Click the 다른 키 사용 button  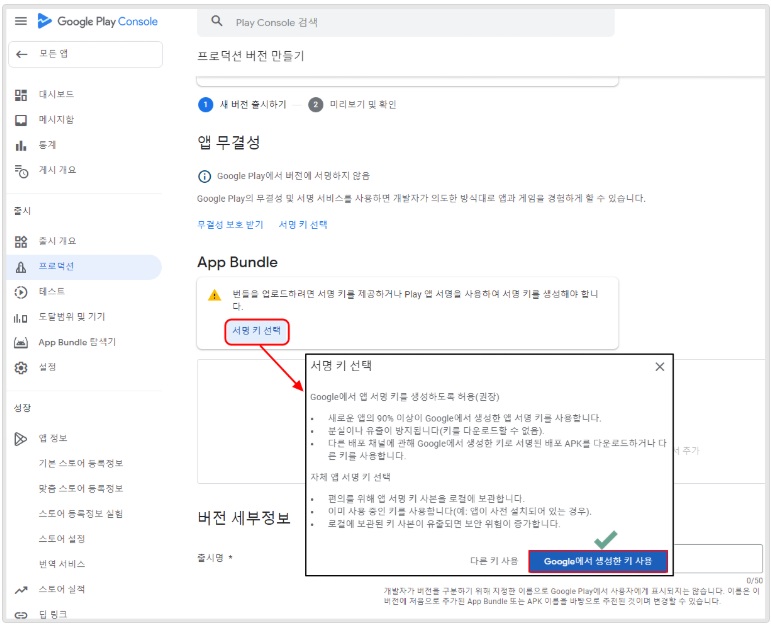point(494,561)
